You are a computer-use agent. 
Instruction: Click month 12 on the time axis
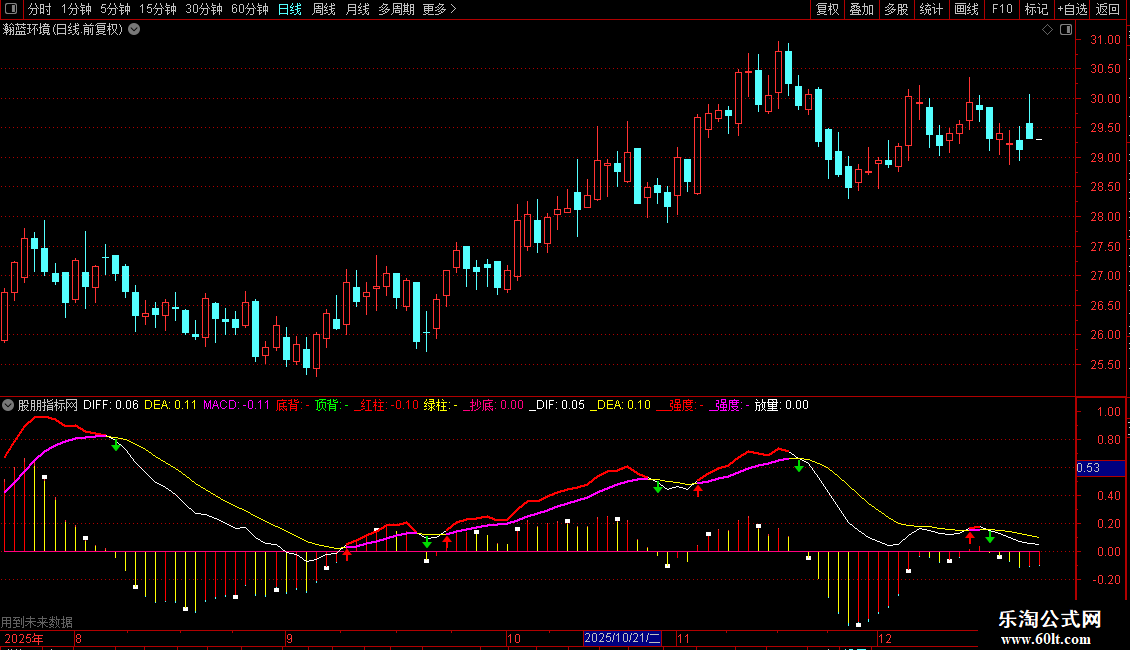tap(885, 638)
